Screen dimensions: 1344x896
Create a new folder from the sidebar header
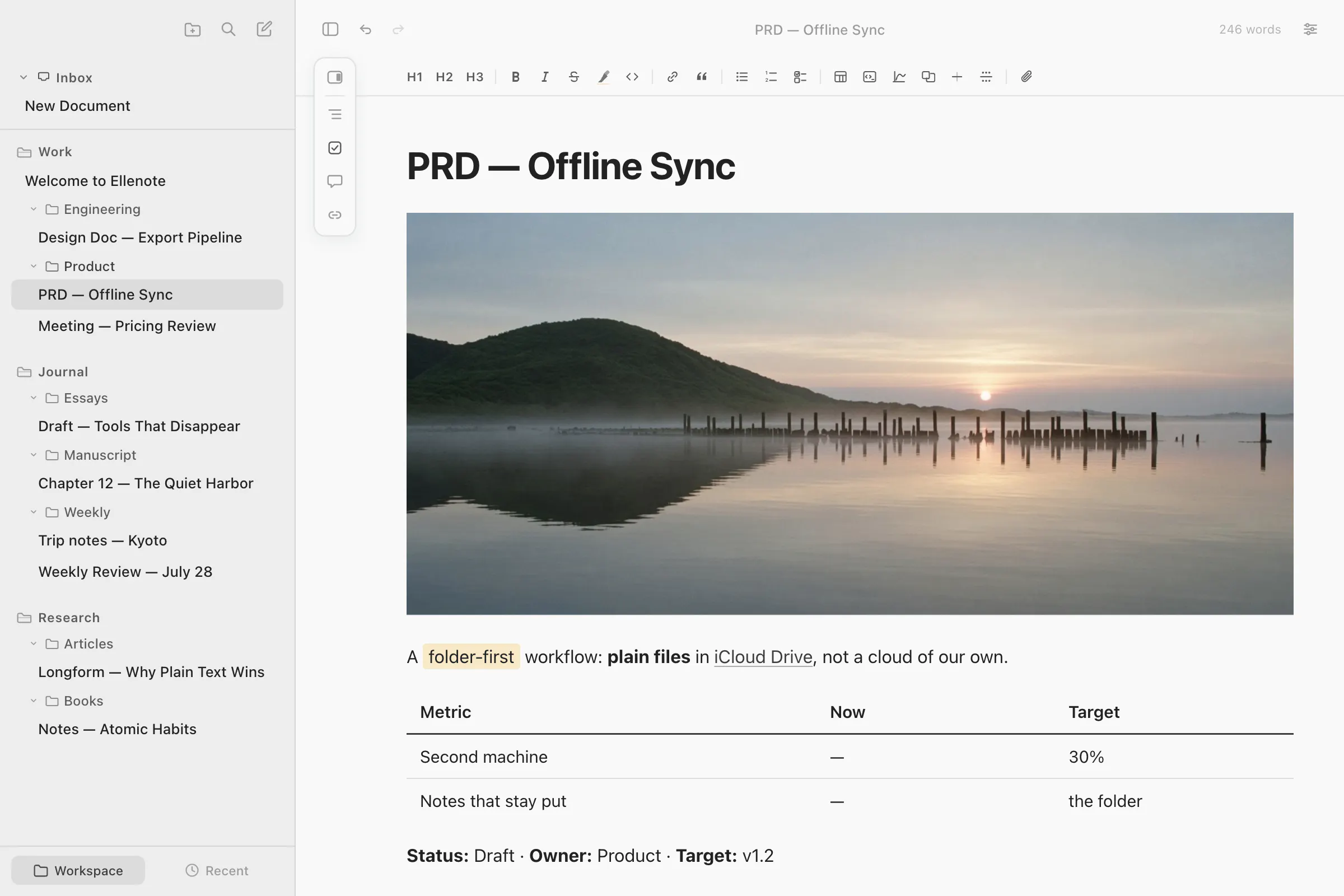[x=193, y=29]
